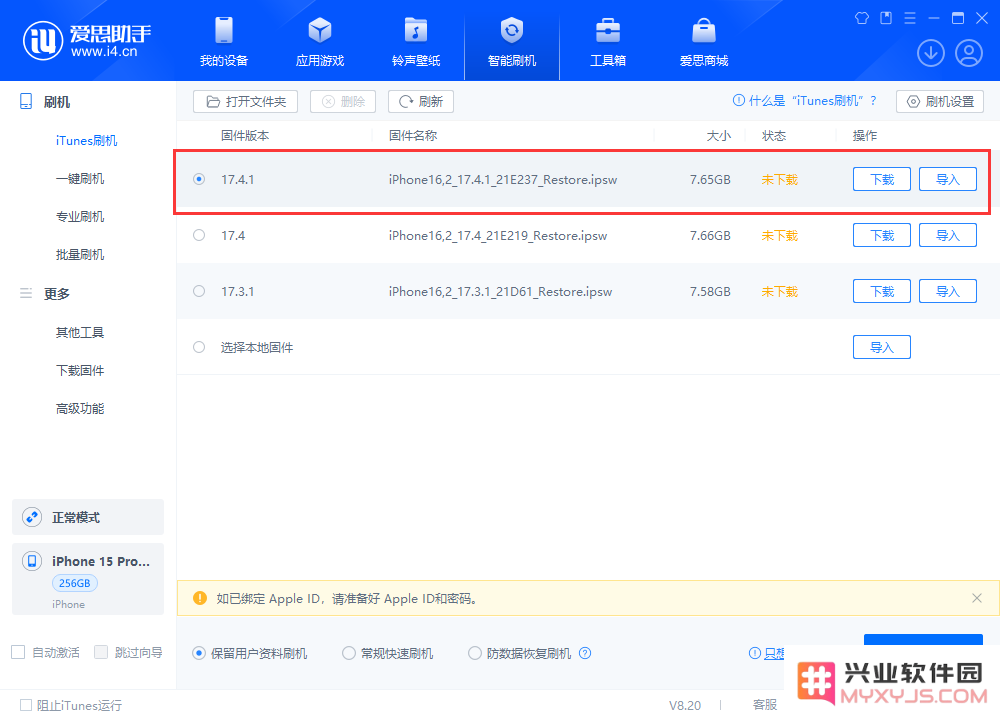Open the 我的设备 tab
The width and height of the screenshot is (1000, 720).
(224, 42)
